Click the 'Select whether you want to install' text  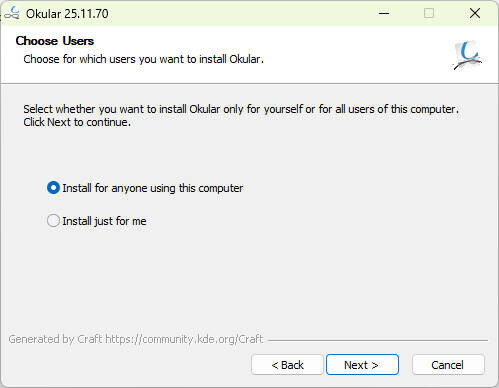pyautogui.click(x=241, y=109)
